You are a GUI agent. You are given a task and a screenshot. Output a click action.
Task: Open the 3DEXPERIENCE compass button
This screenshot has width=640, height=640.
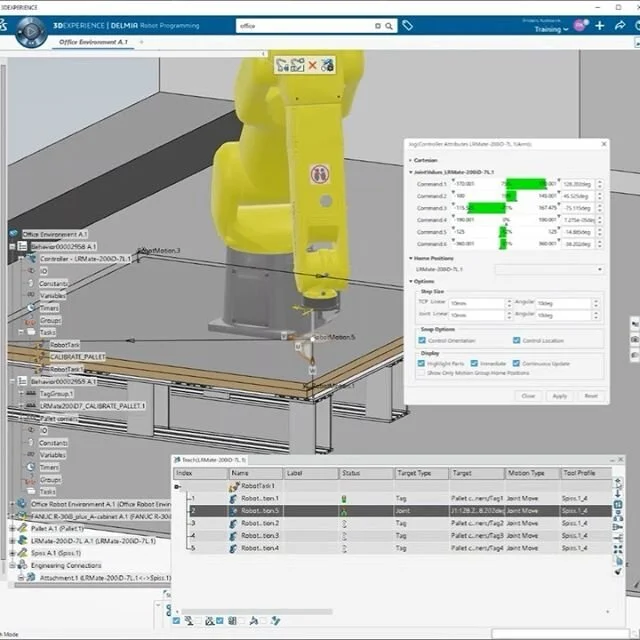31,32
